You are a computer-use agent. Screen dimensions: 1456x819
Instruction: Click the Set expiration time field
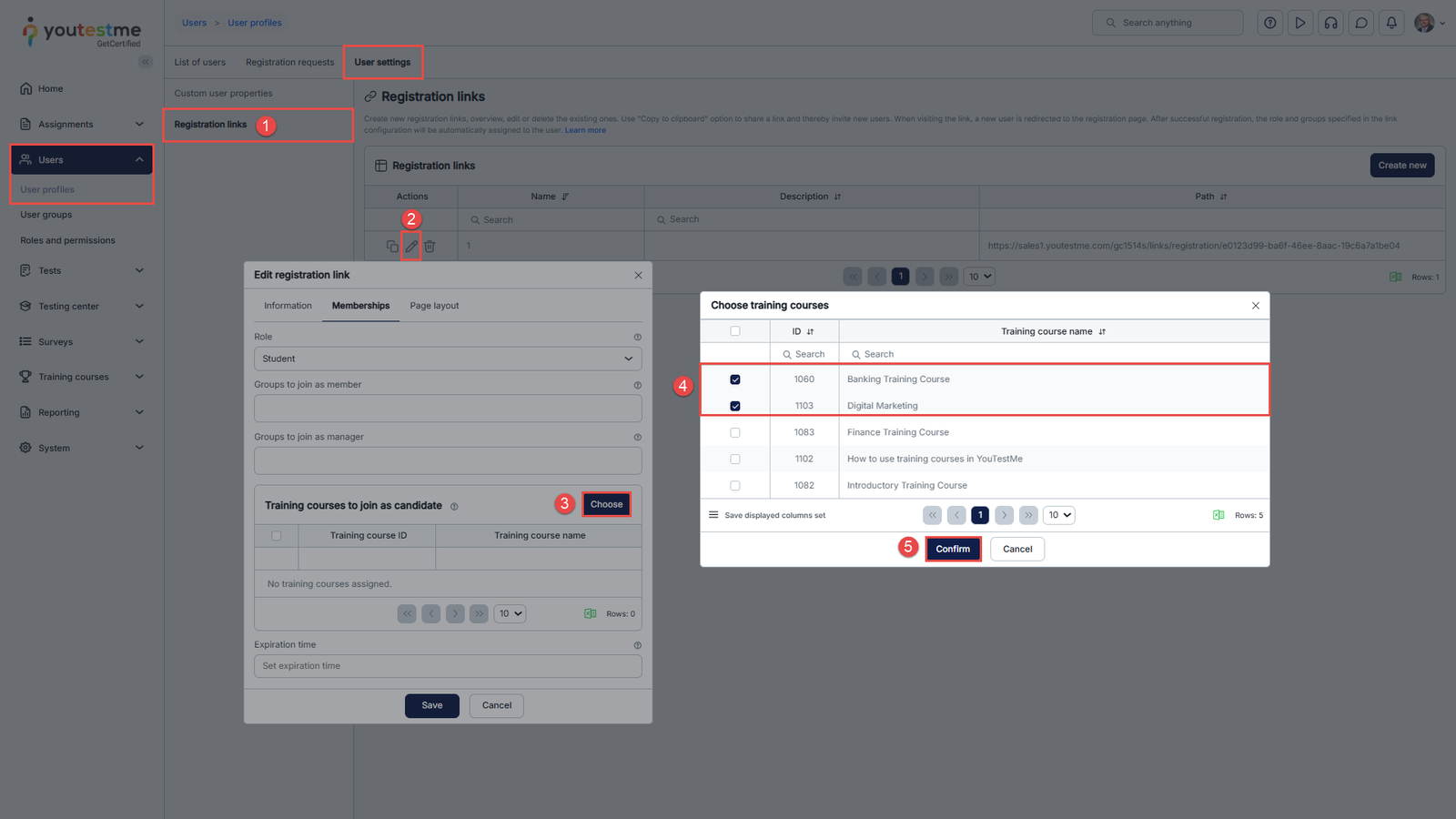[x=448, y=666]
